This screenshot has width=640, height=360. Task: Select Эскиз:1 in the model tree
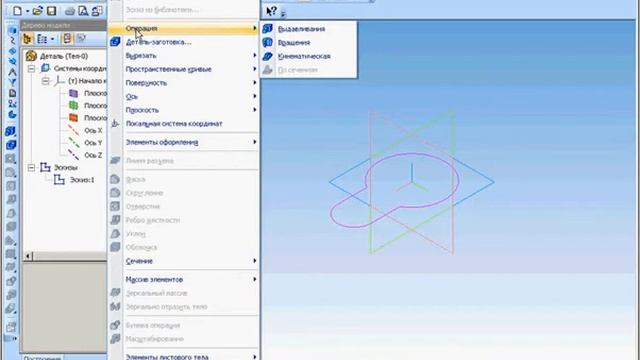(x=82, y=180)
